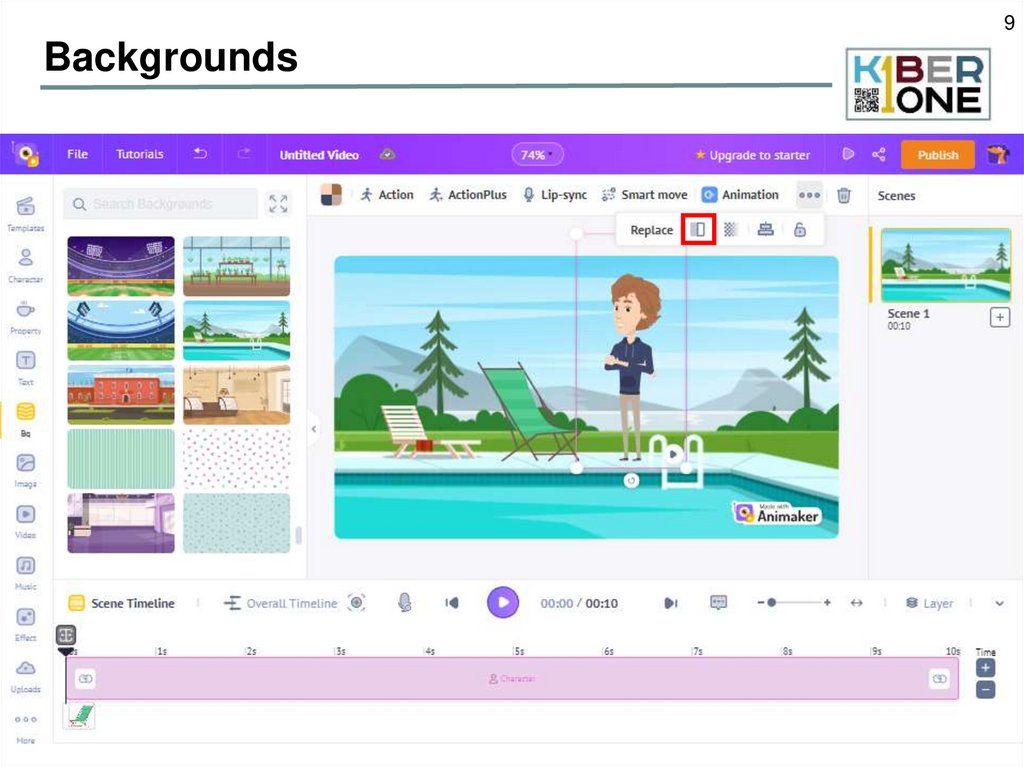Screen dimensions: 1024x767
Task: Open the Image sidebar panel
Action: point(25,470)
